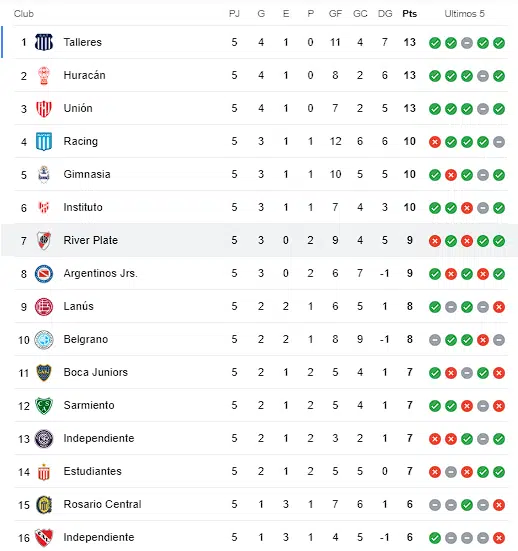Click the Huracán club crest
The width and height of the screenshot is (518, 551).
(x=44, y=76)
